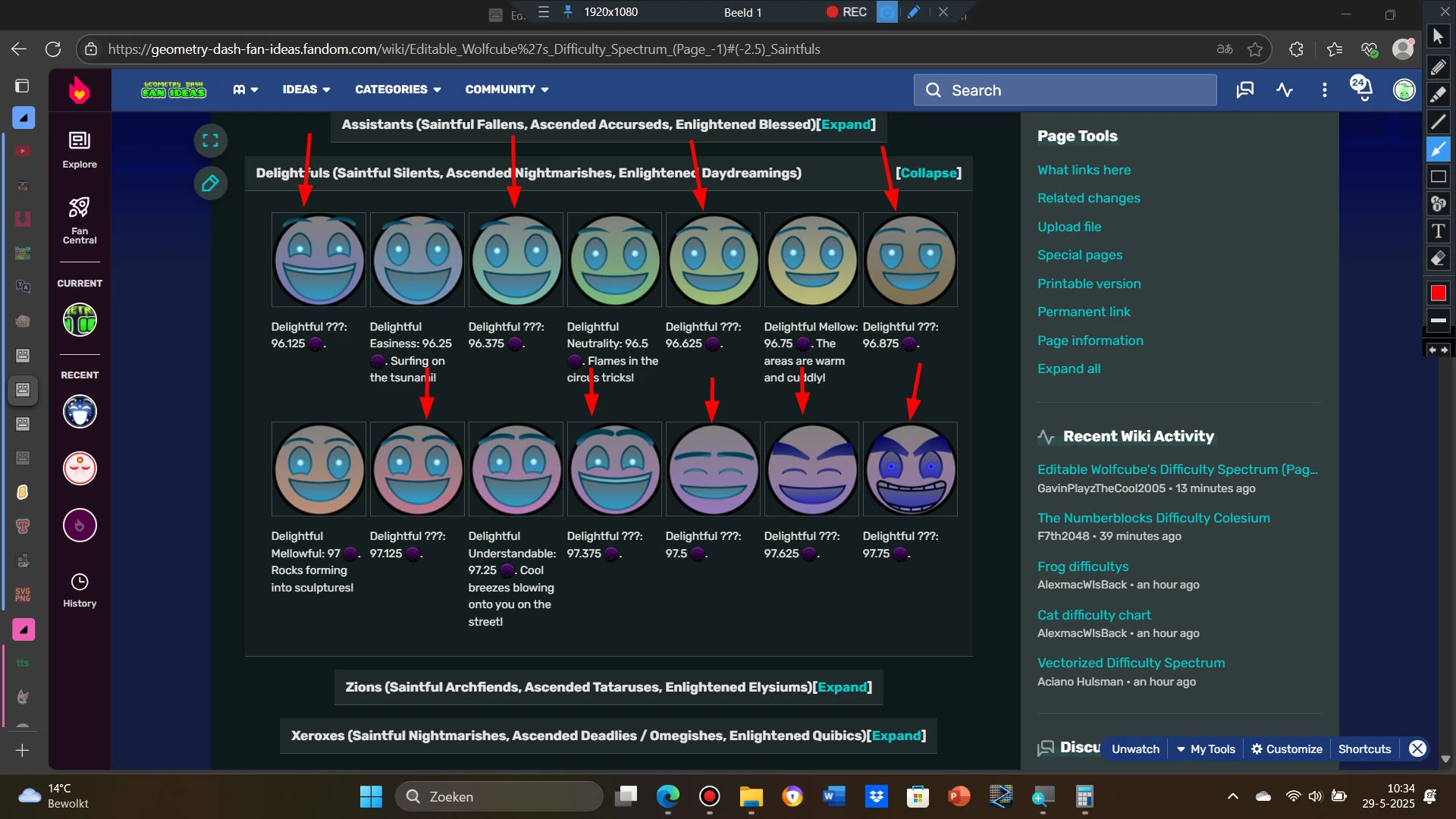The height and width of the screenshot is (819, 1456).
Task: Collapse the Delightfuls section
Action: coord(928,173)
